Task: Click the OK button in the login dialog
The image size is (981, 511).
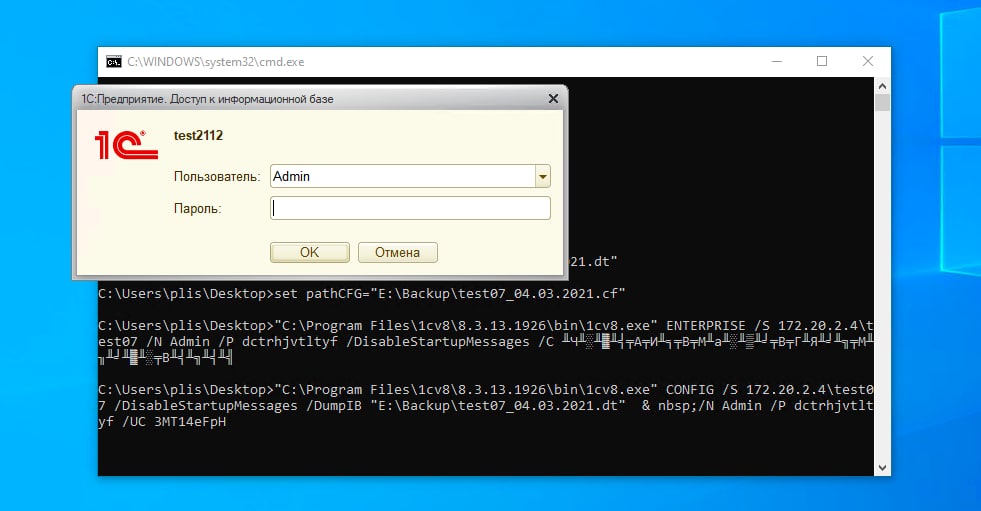Action: (x=310, y=252)
